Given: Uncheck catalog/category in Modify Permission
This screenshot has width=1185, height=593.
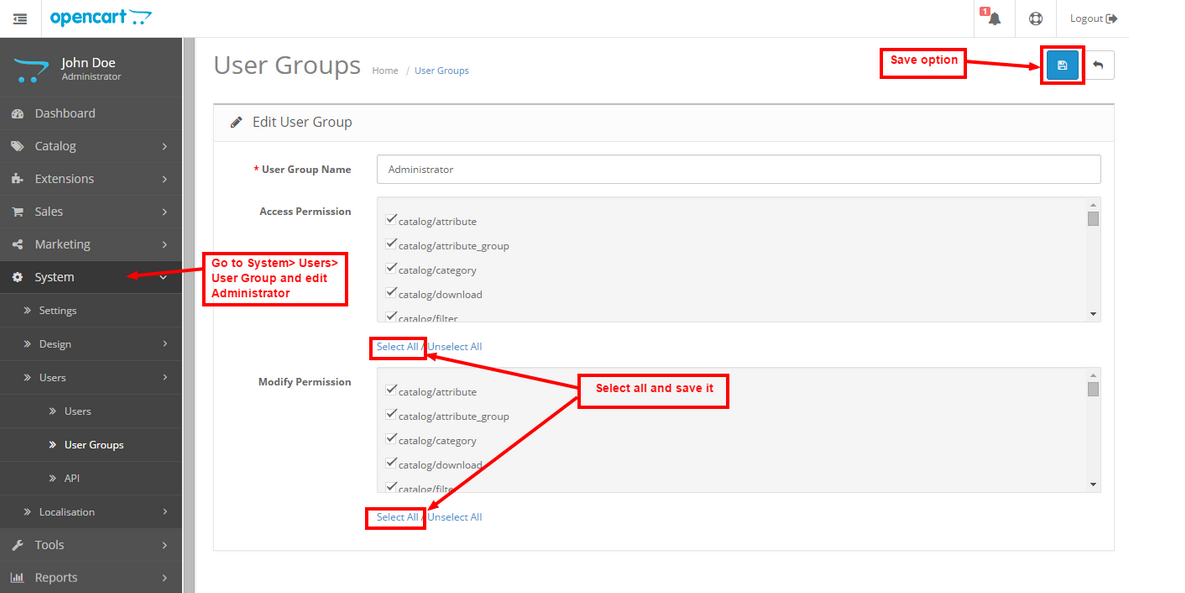Looking at the screenshot, I should 391,439.
